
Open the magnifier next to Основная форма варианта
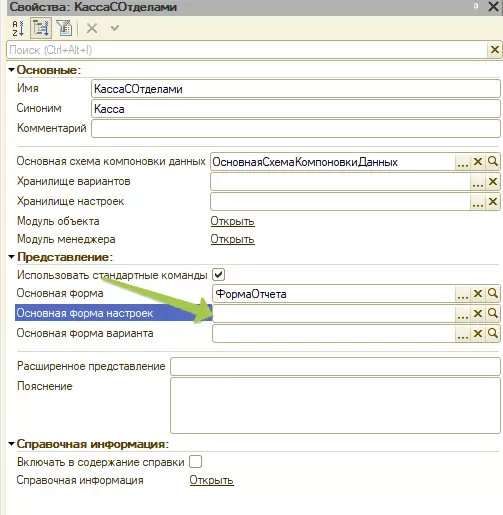pyautogui.click(x=493, y=333)
